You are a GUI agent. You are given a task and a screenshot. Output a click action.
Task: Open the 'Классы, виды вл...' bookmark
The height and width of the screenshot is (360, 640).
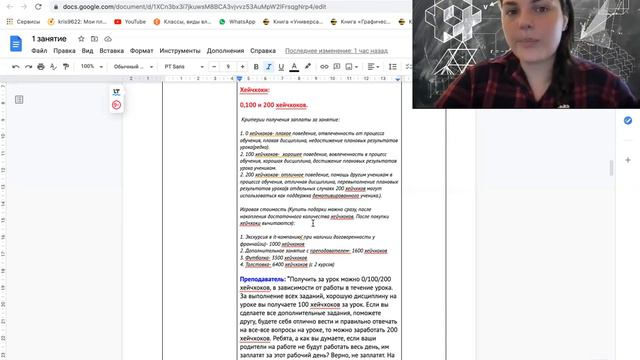(x=182, y=22)
